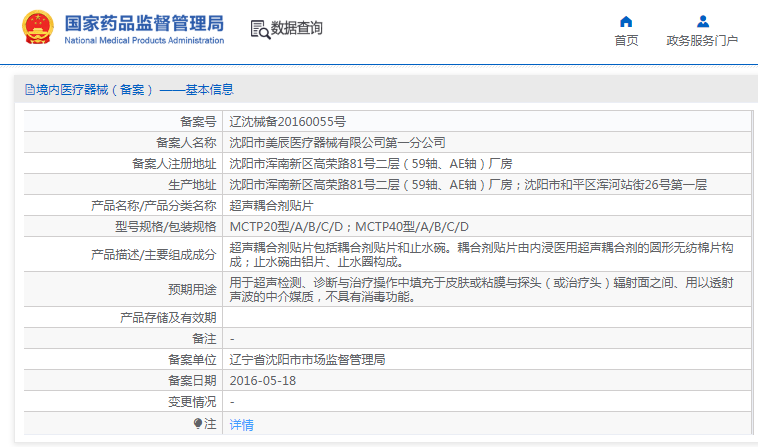Select the date 2016-05-18

point(262,381)
